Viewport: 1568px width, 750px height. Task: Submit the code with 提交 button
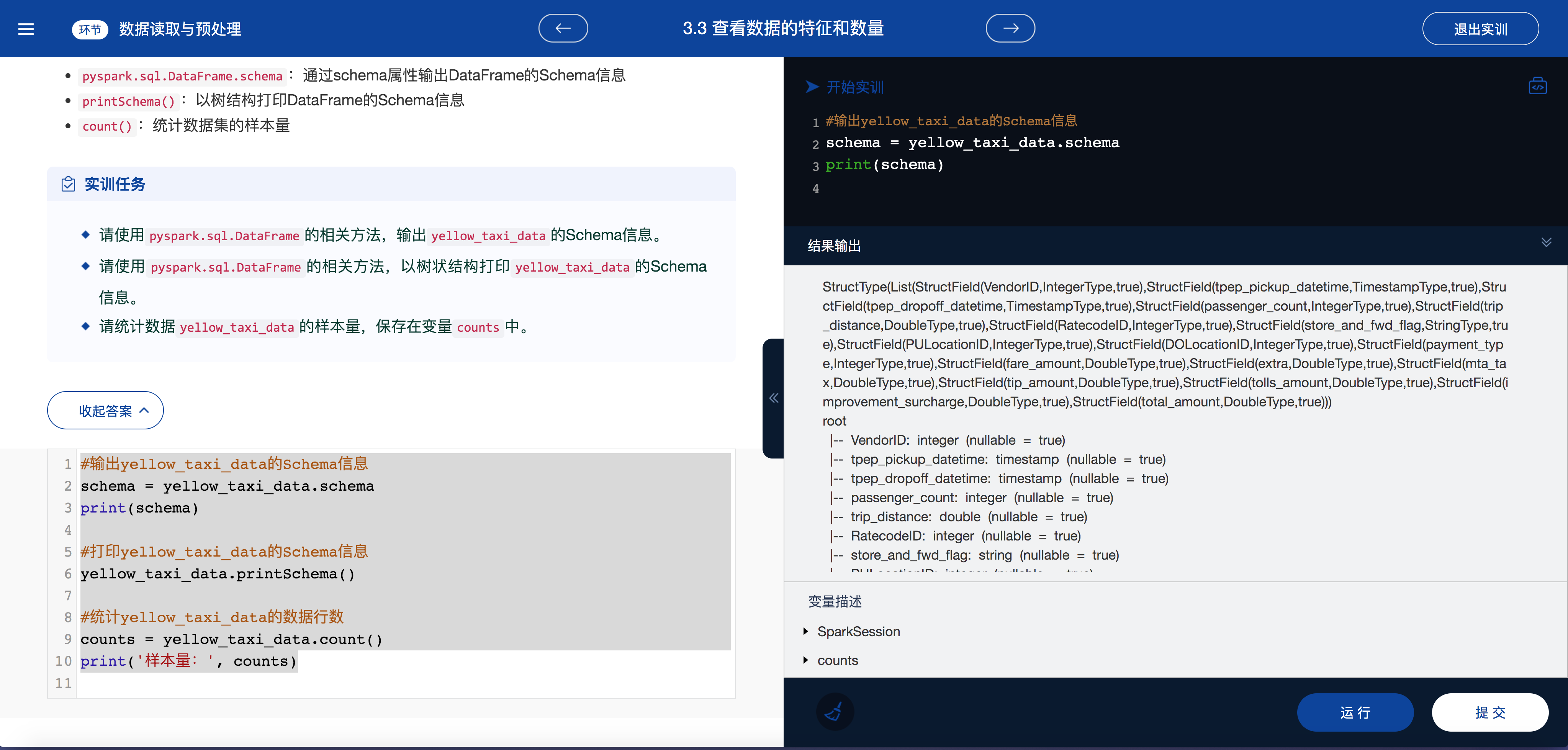click(x=1489, y=712)
